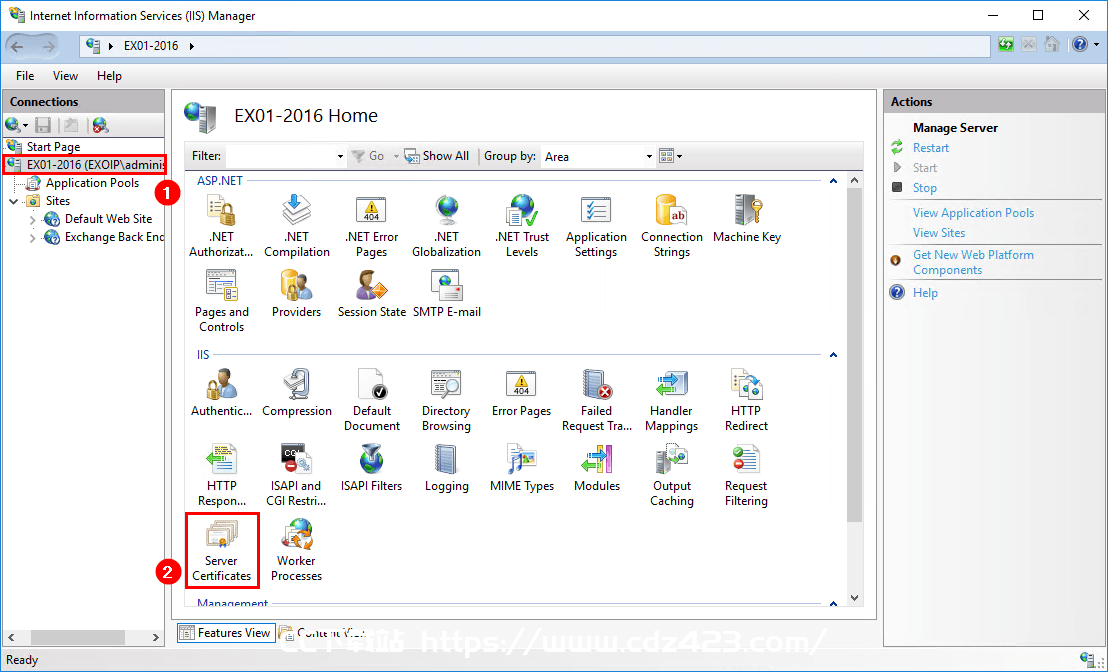The image size is (1108, 672).
Task: Open the .NET Globalization feature
Action: point(447,226)
